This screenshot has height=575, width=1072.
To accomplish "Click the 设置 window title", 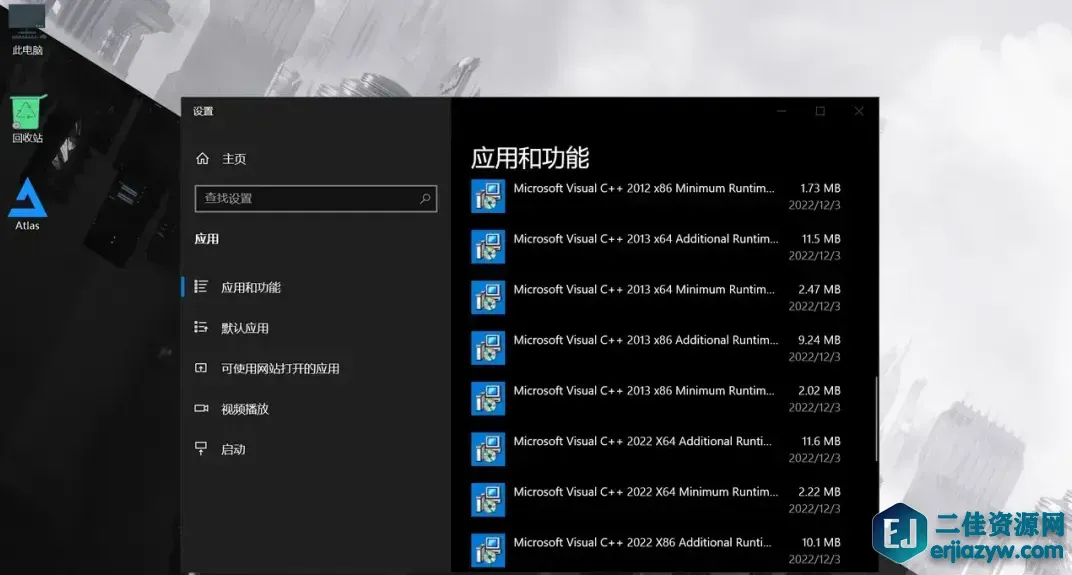I will tap(203, 111).
